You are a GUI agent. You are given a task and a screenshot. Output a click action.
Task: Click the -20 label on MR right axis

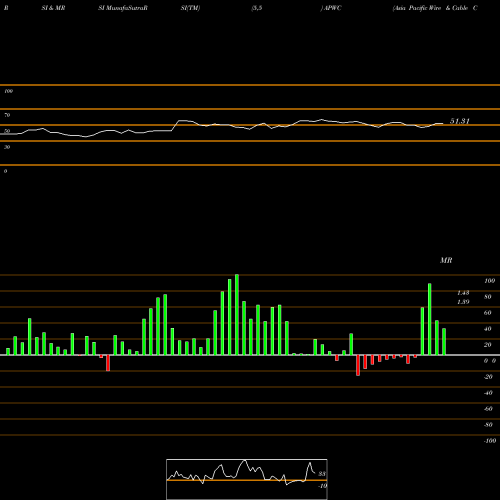[488, 377]
